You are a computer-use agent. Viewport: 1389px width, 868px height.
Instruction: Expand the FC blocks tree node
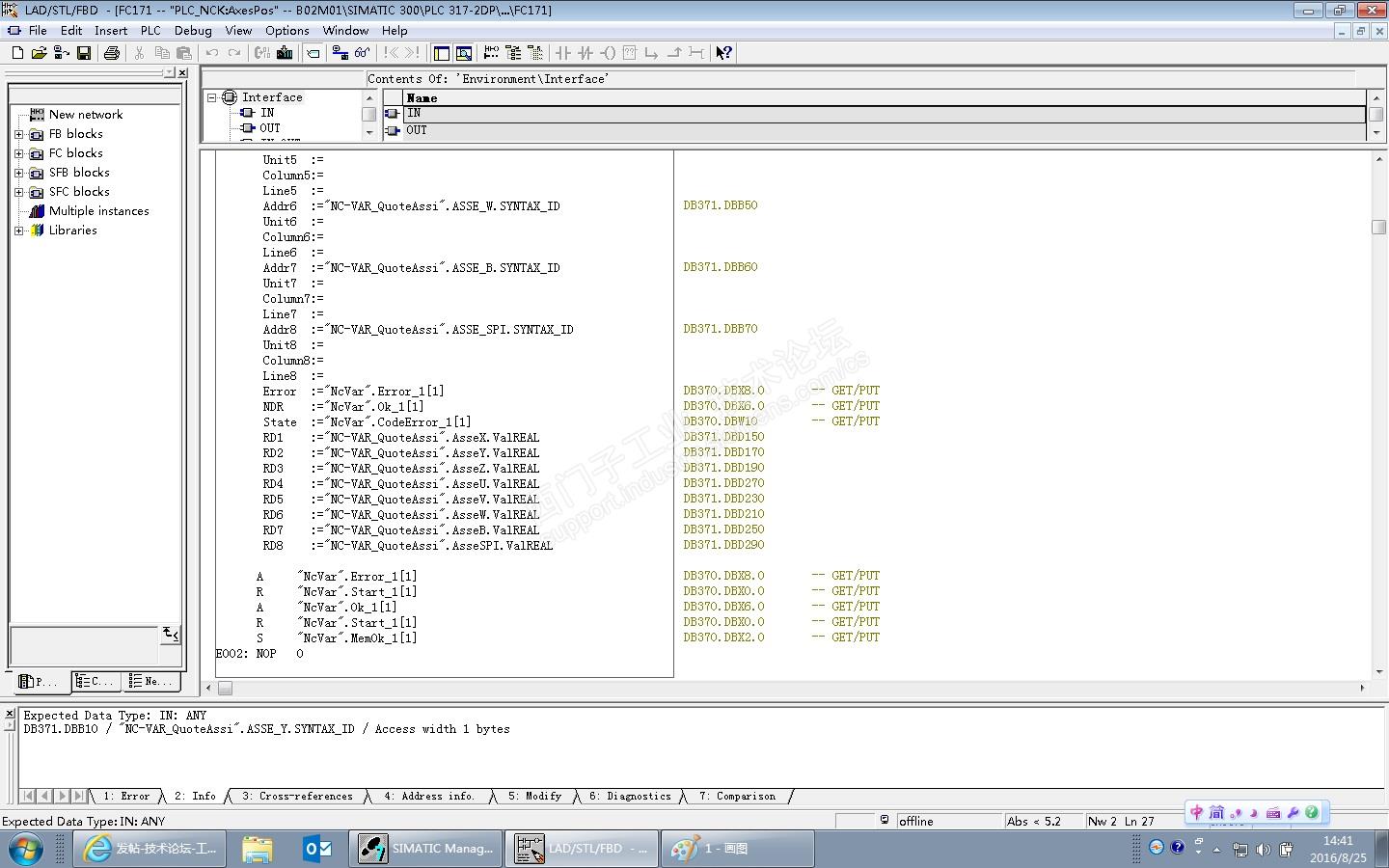tap(18, 153)
